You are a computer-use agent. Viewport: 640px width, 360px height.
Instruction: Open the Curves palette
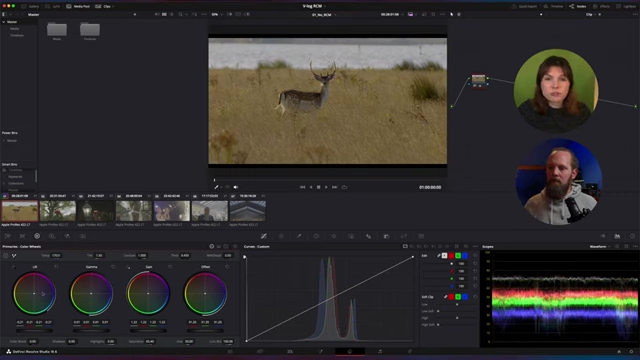[x=264, y=236]
